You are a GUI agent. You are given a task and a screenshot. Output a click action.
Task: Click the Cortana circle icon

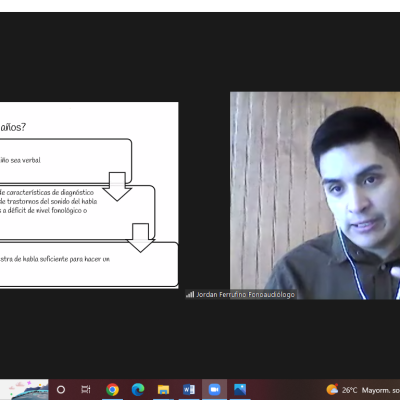(61, 389)
